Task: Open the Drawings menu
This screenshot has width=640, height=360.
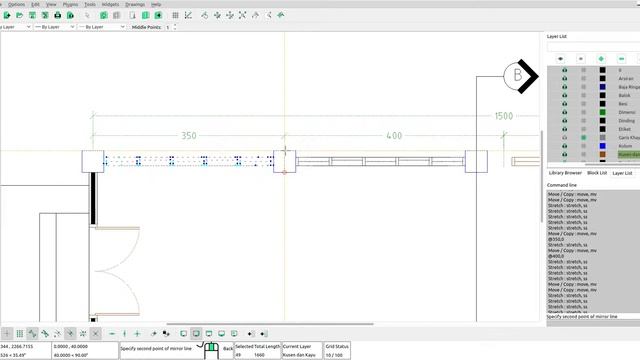Action: (x=135, y=4)
